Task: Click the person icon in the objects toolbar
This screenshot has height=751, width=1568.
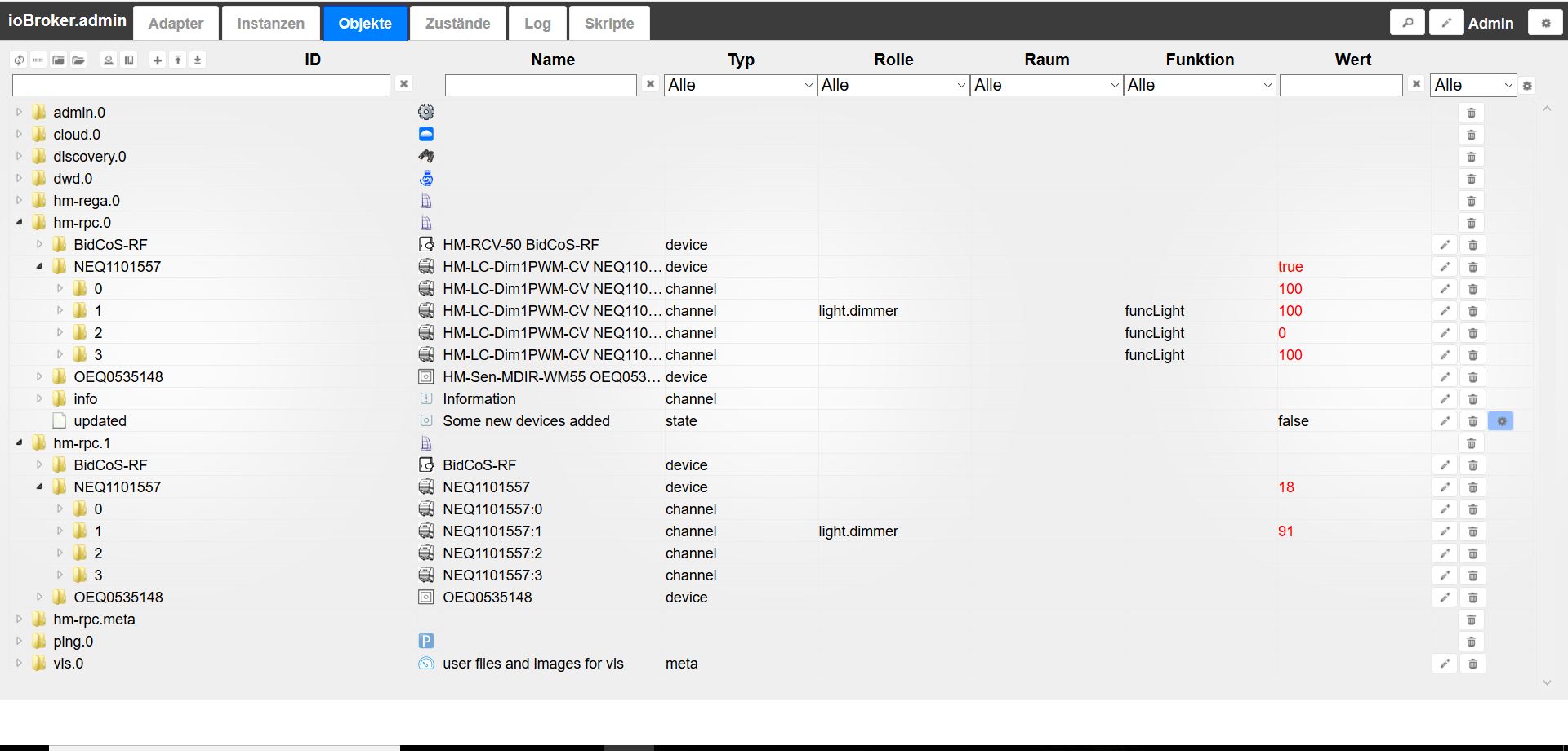Action: [109, 60]
